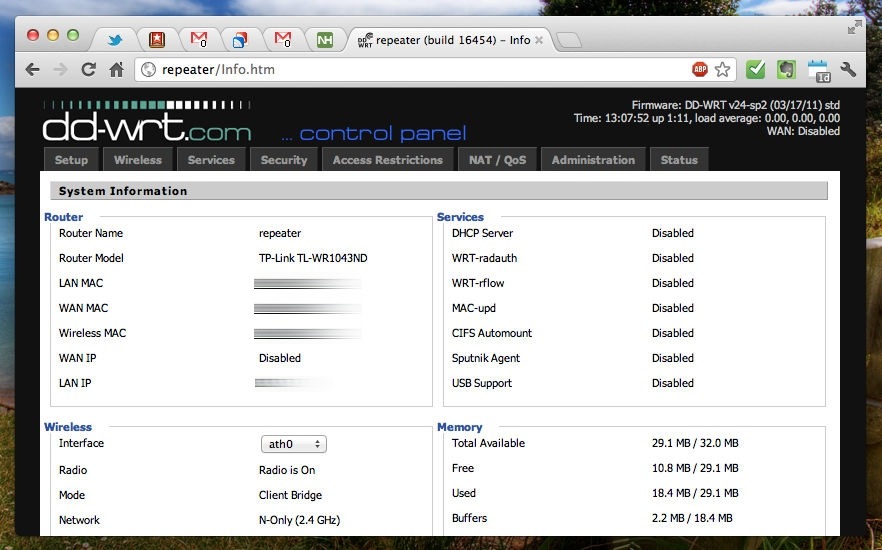Click the globe site info icon

tap(148, 70)
